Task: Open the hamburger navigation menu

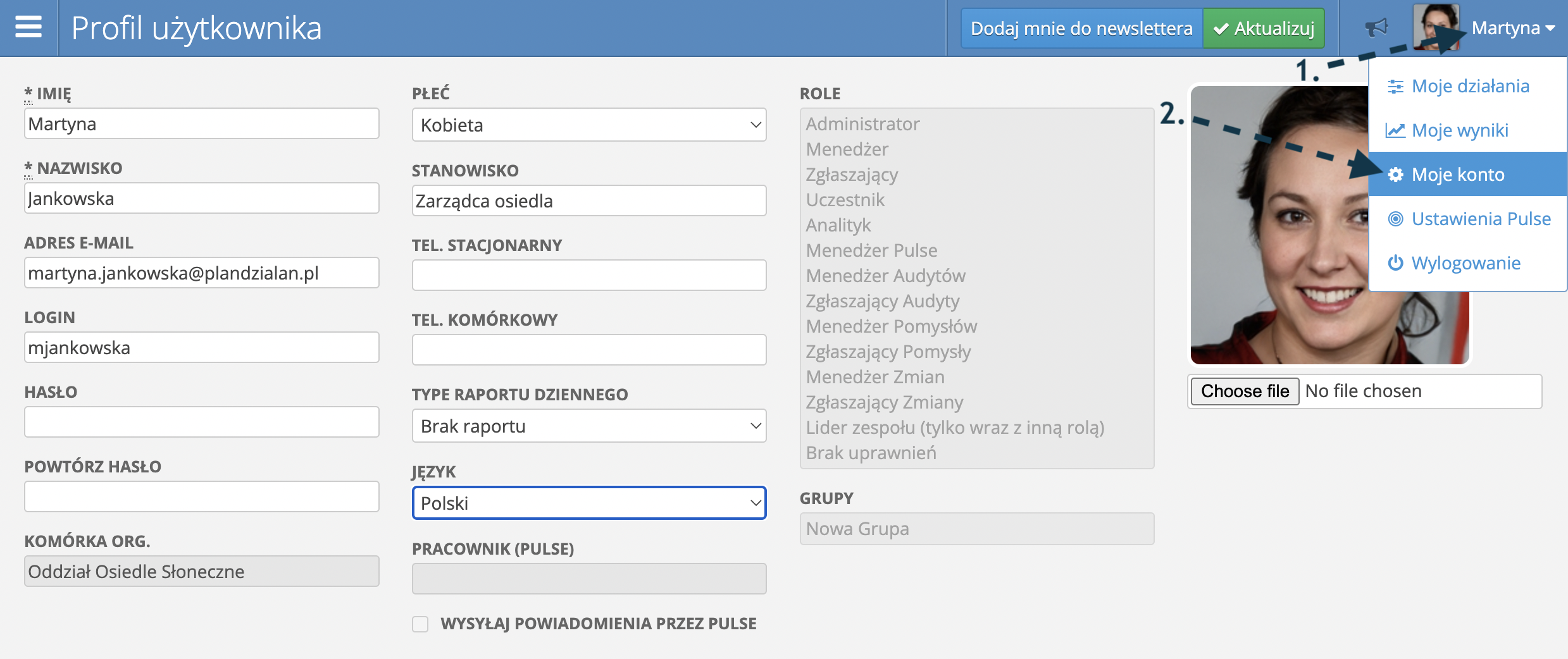Action: (28, 27)
